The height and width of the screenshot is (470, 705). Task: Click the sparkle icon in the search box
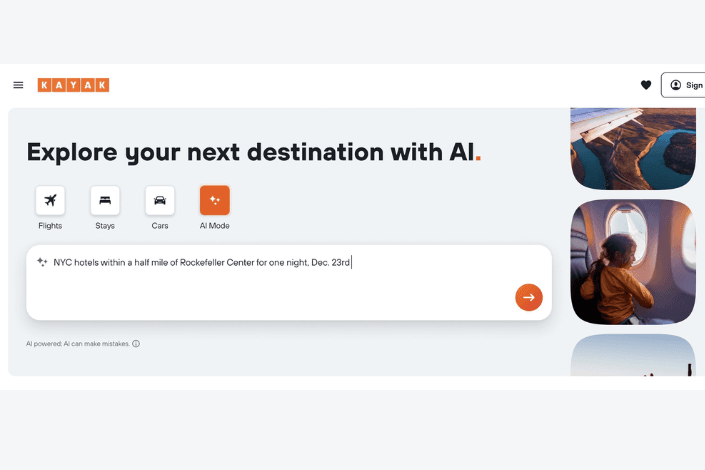pyautogui.click(x=42, y=262)
